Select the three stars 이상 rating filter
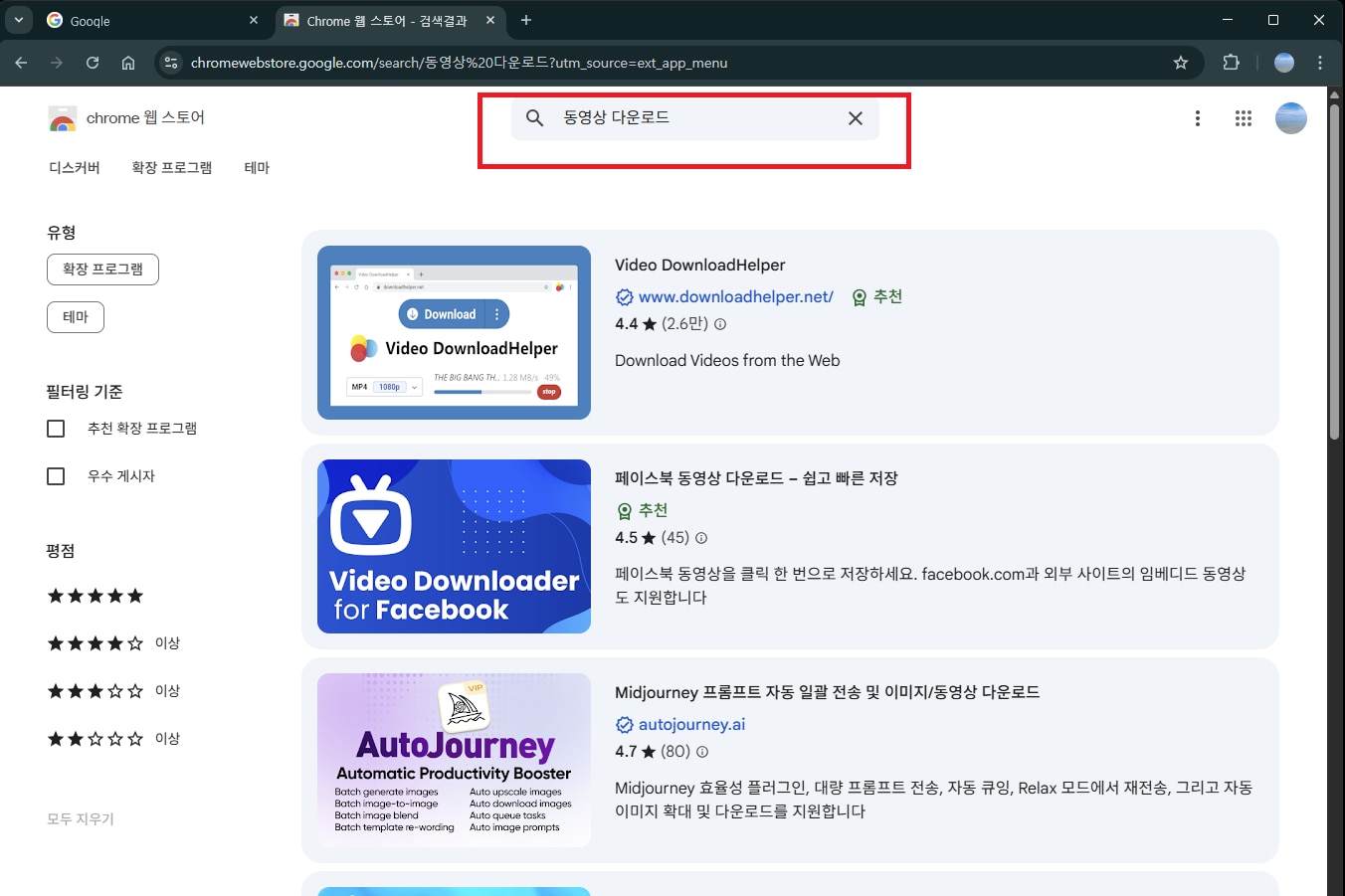Viewport: 1345px width, 896px height. coord(113,691)
